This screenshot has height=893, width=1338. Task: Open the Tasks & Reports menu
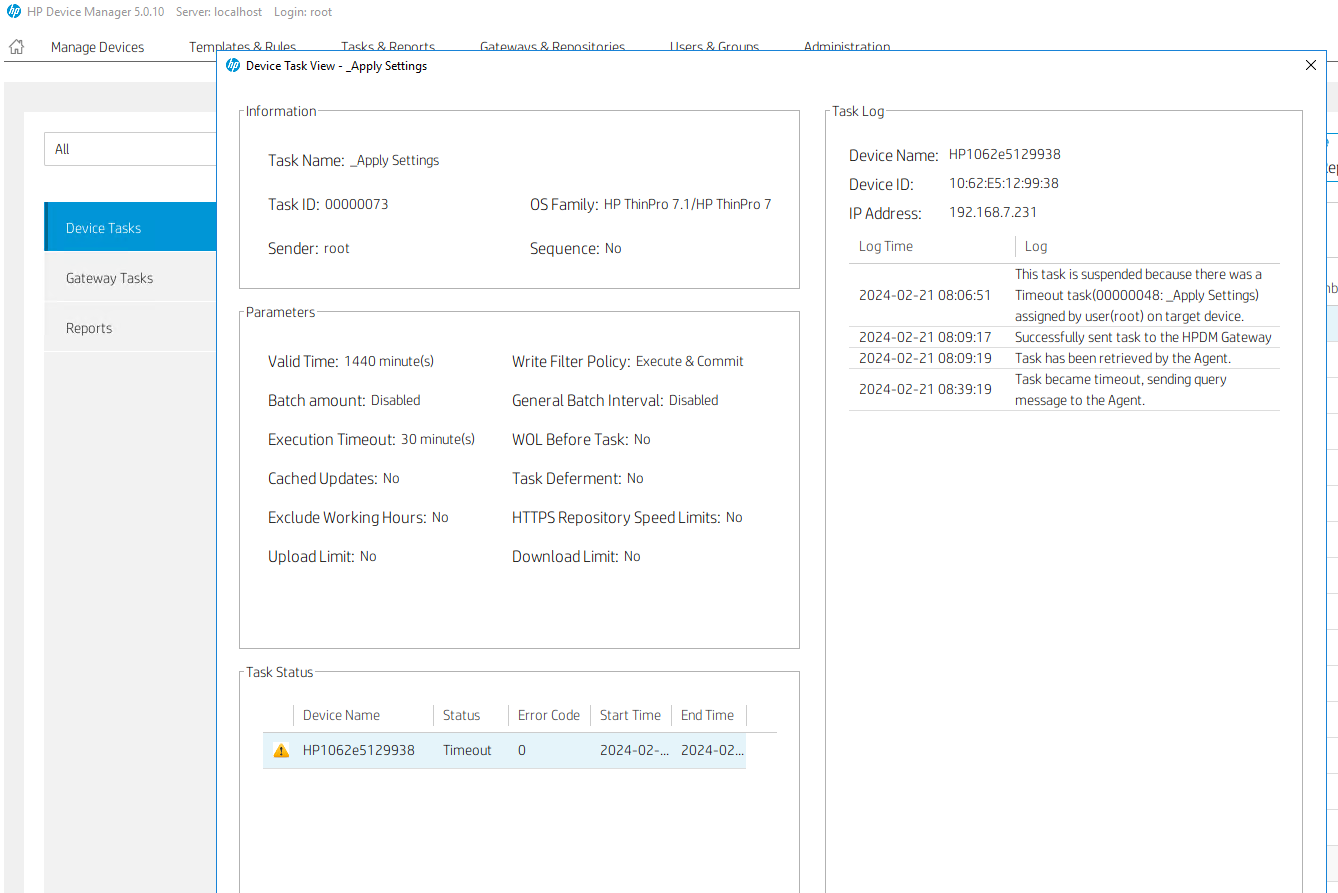tap(388, 47)
